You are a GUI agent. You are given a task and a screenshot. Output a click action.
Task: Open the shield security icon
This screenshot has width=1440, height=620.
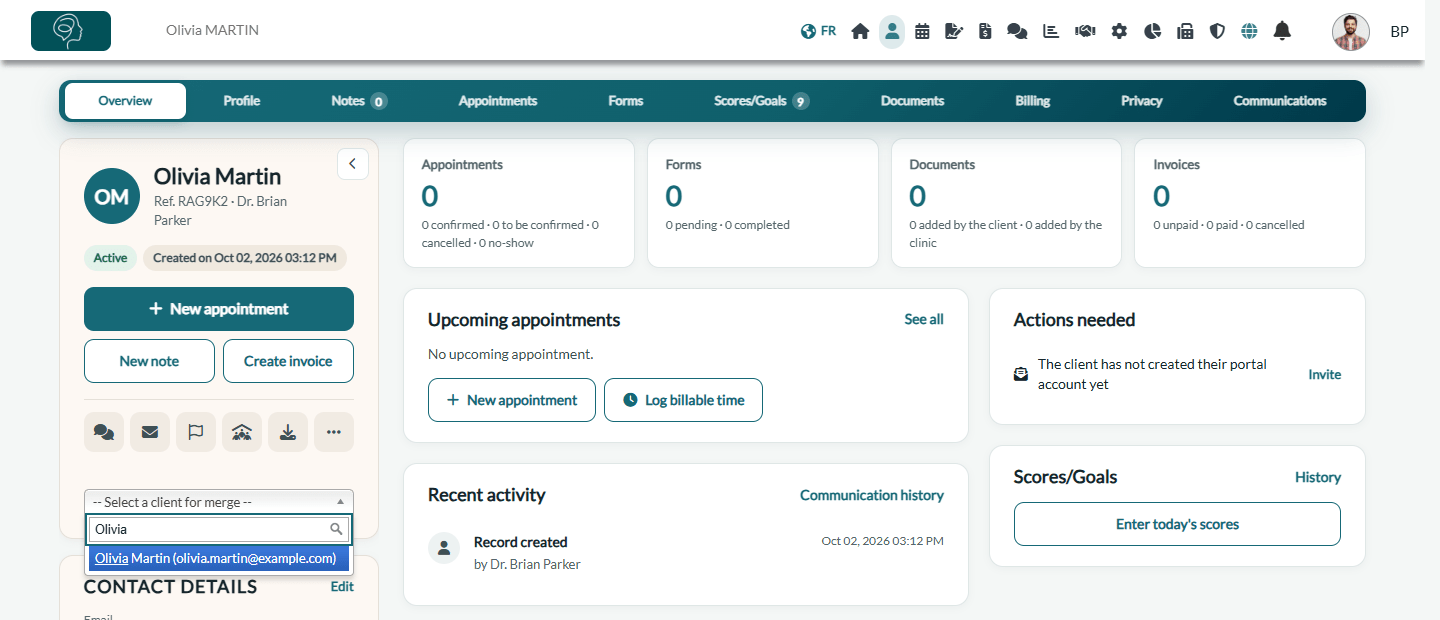point(1217,31)
